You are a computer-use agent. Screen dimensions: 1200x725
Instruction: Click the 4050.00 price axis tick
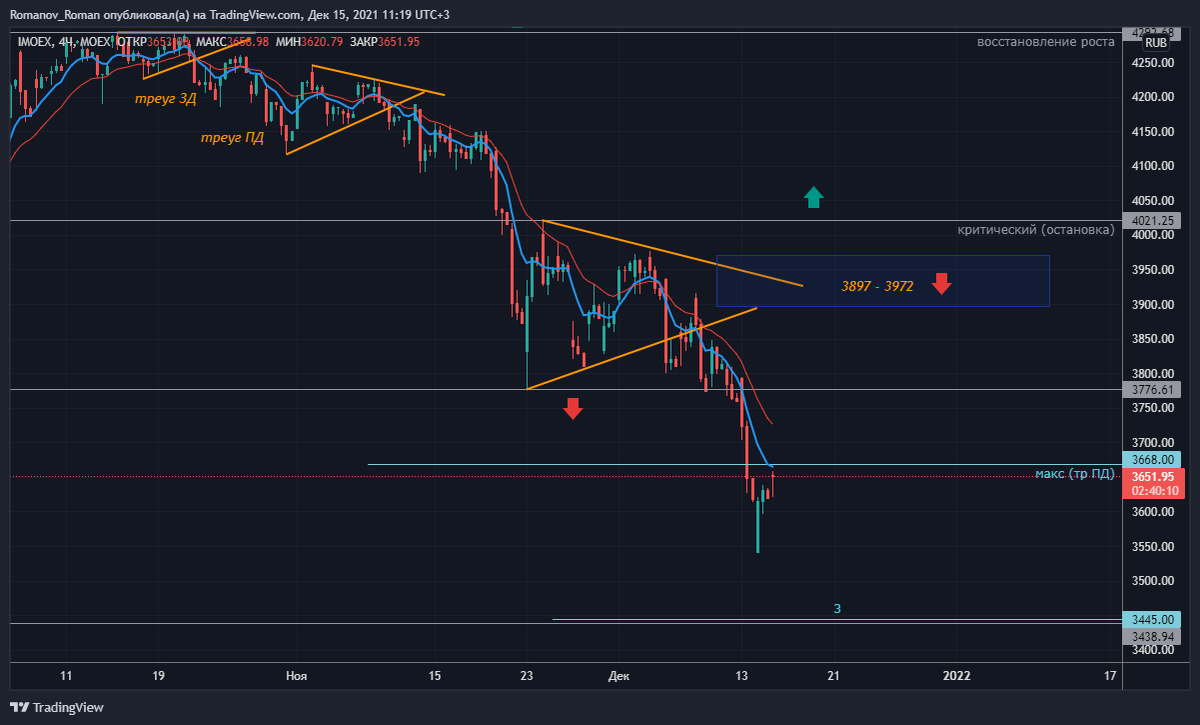1152,201
